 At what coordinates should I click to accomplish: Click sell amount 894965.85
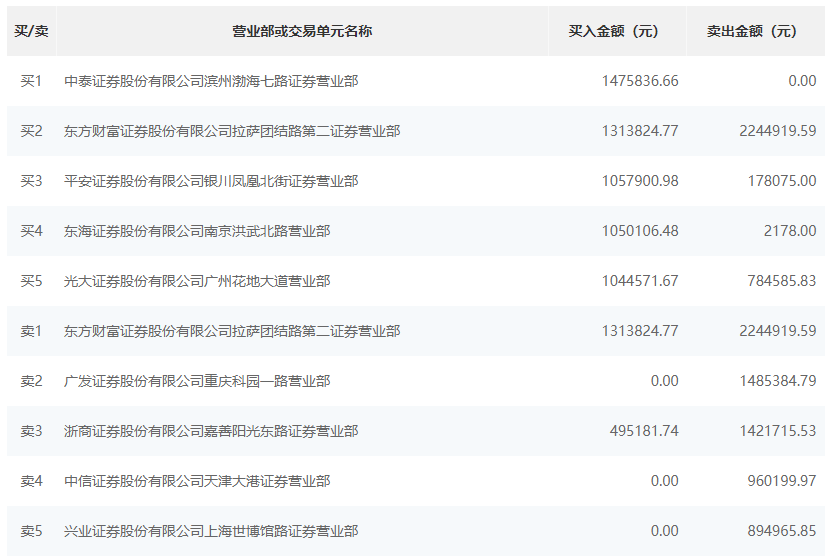point(782,531)
